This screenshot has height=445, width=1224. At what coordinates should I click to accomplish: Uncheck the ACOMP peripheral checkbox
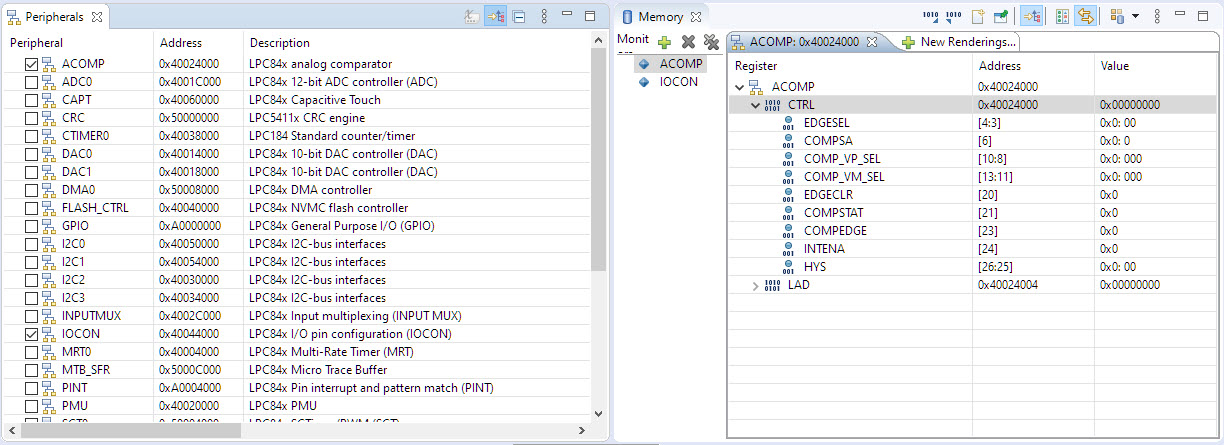[31, 64]
